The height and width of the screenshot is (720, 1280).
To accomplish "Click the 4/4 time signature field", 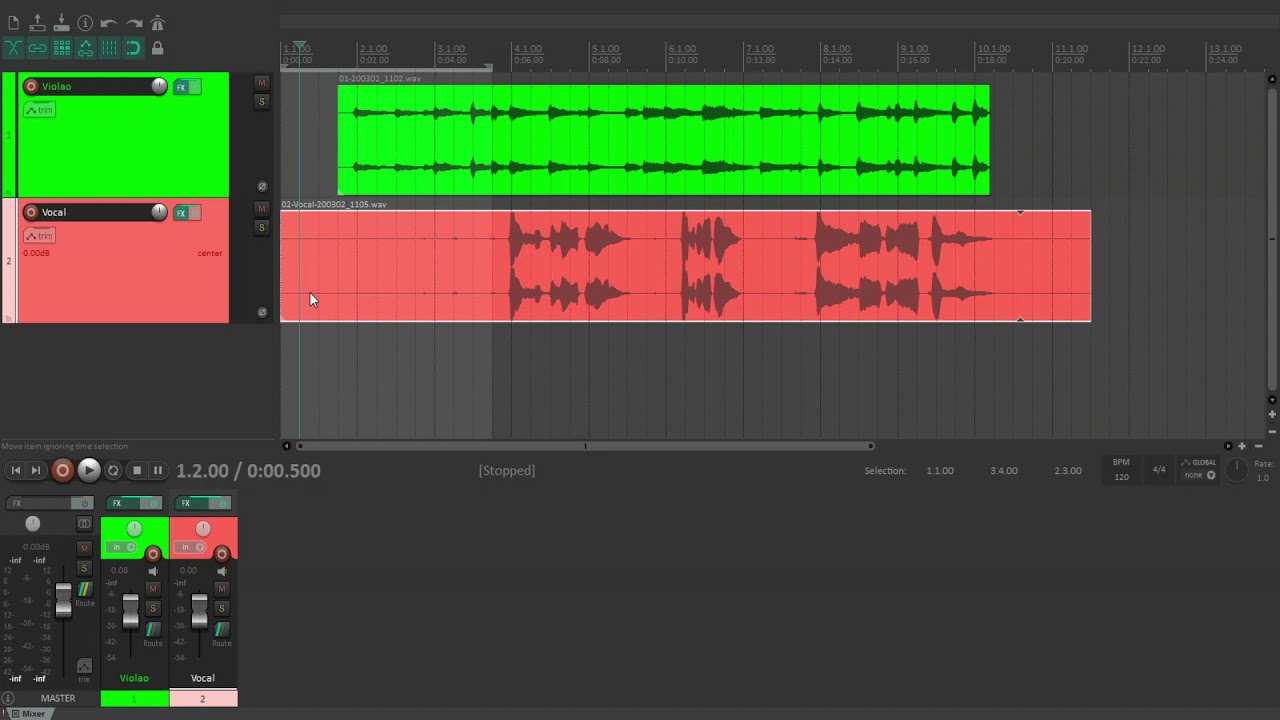I will point(1159,469).
